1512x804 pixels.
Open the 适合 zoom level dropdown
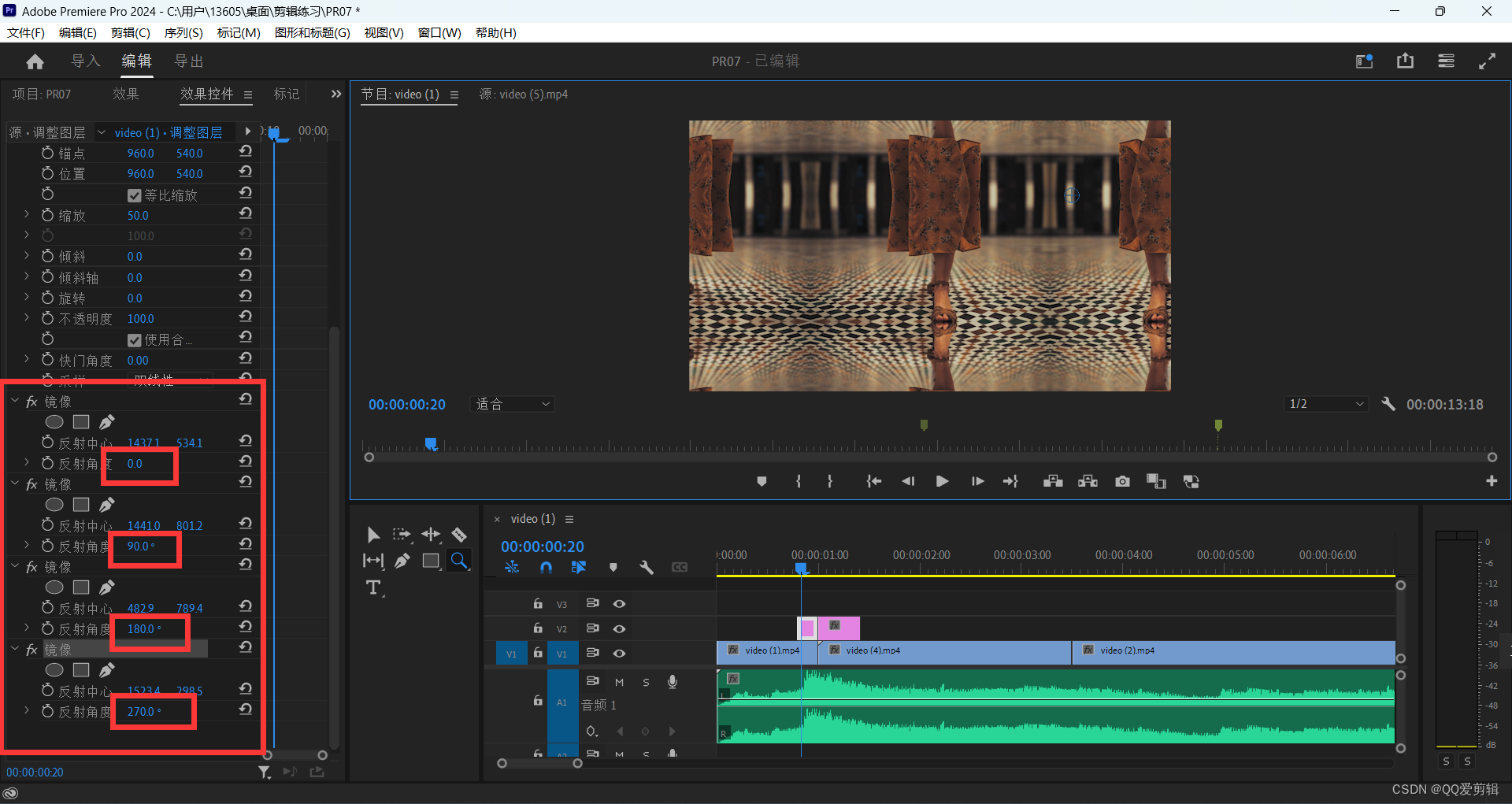coord(513,404)
